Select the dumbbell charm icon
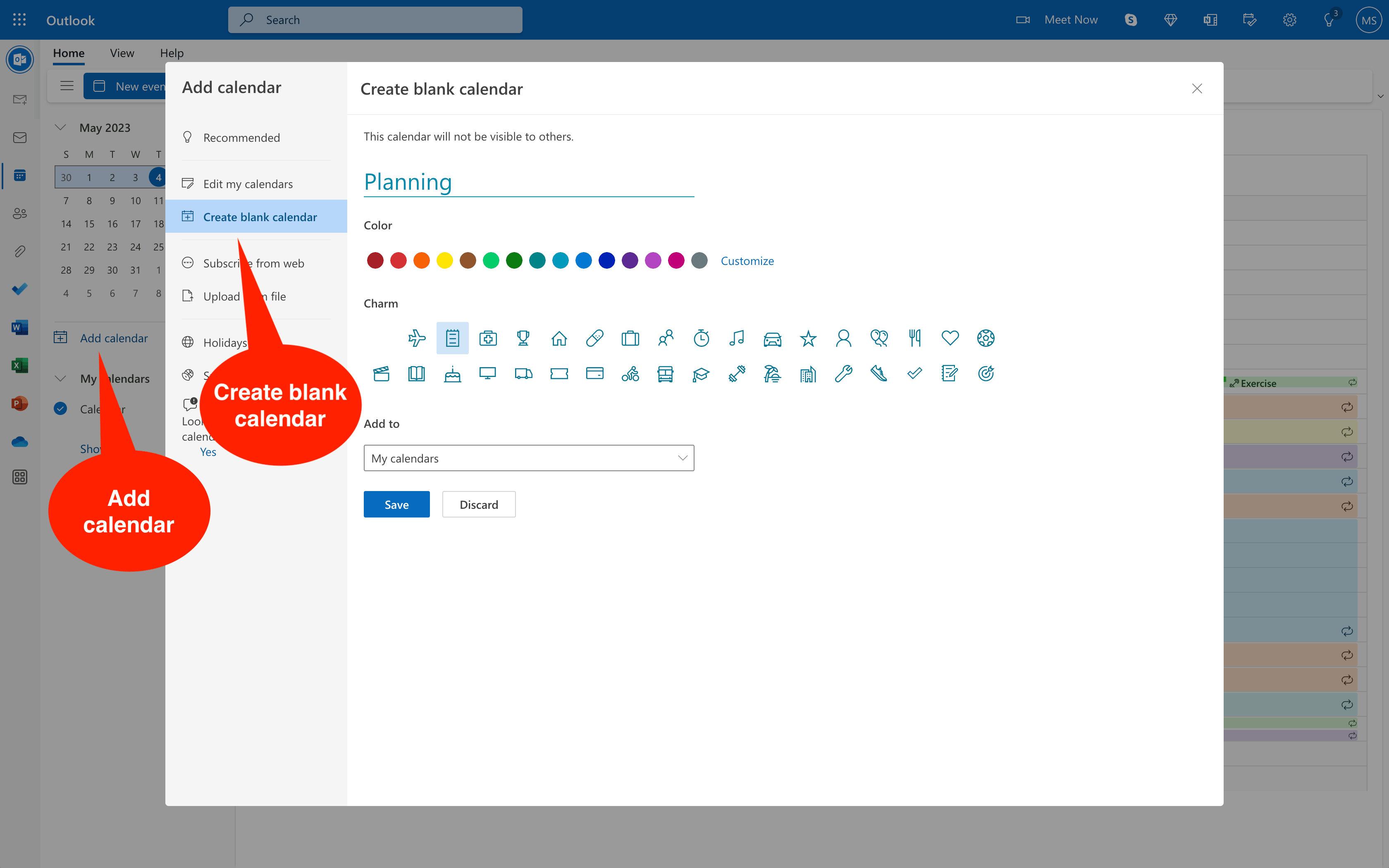1389x868 pixels. point(737,373)
